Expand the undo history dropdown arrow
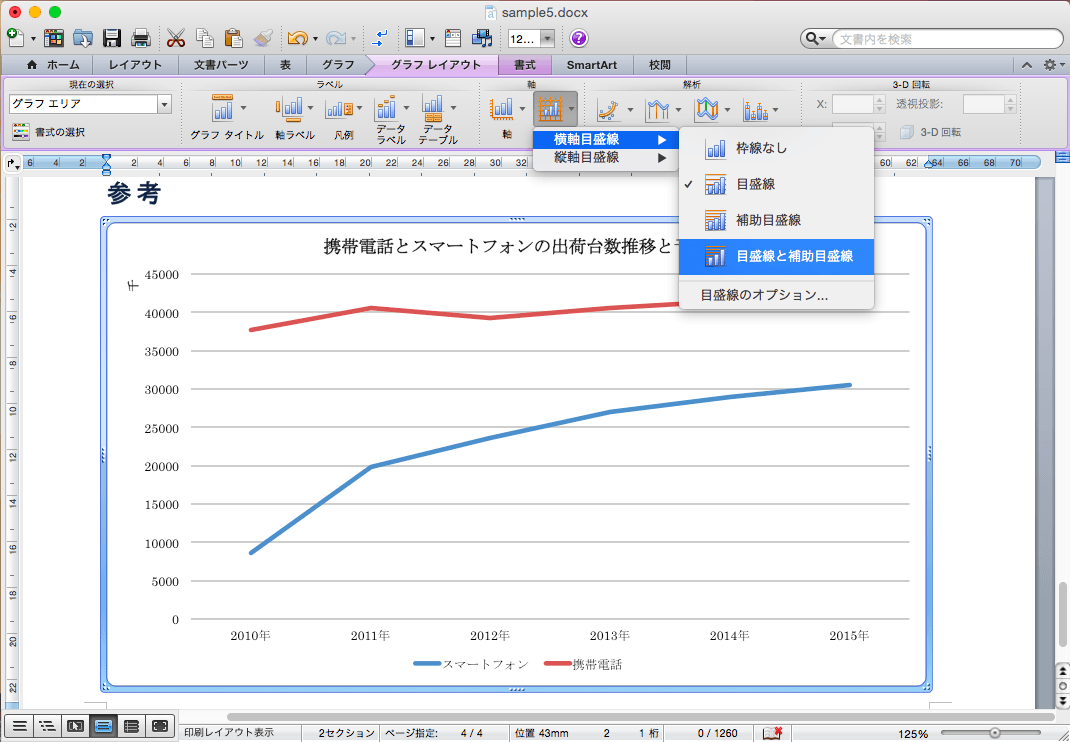Screen dimensions: 1070x742 [315, 39]
